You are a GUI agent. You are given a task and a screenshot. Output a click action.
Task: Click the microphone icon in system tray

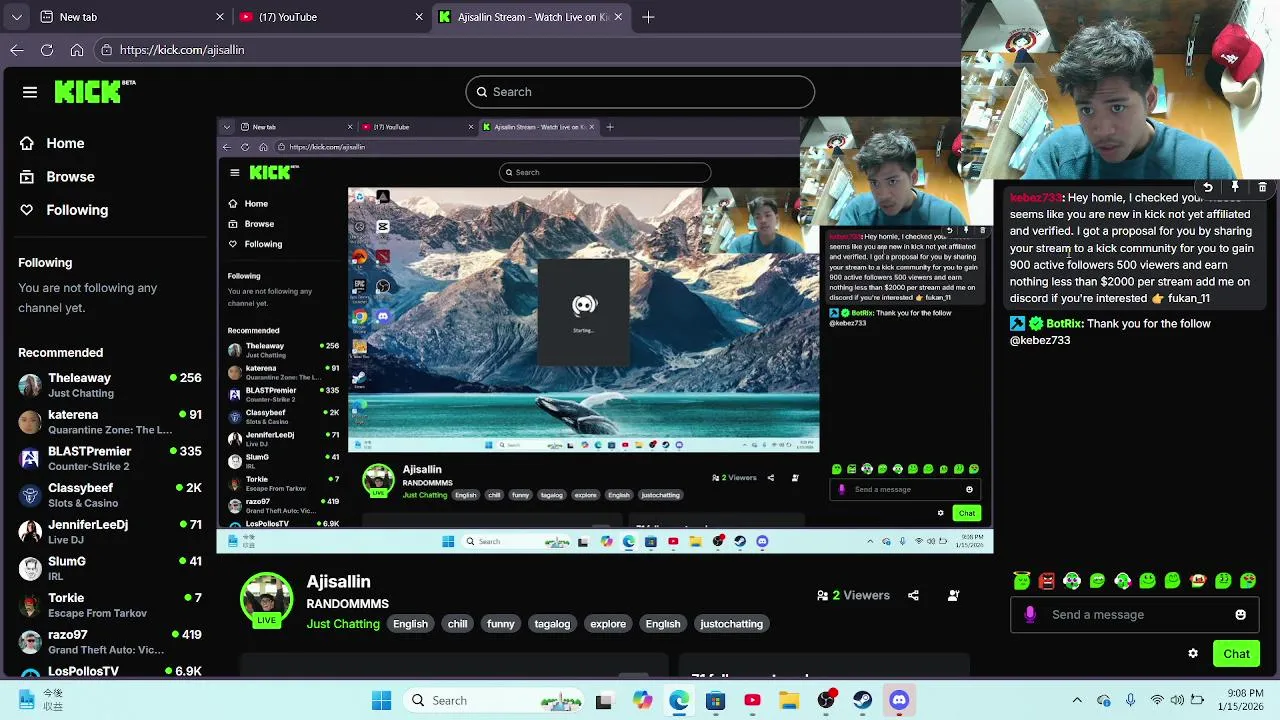click(x=1130, y=701)
